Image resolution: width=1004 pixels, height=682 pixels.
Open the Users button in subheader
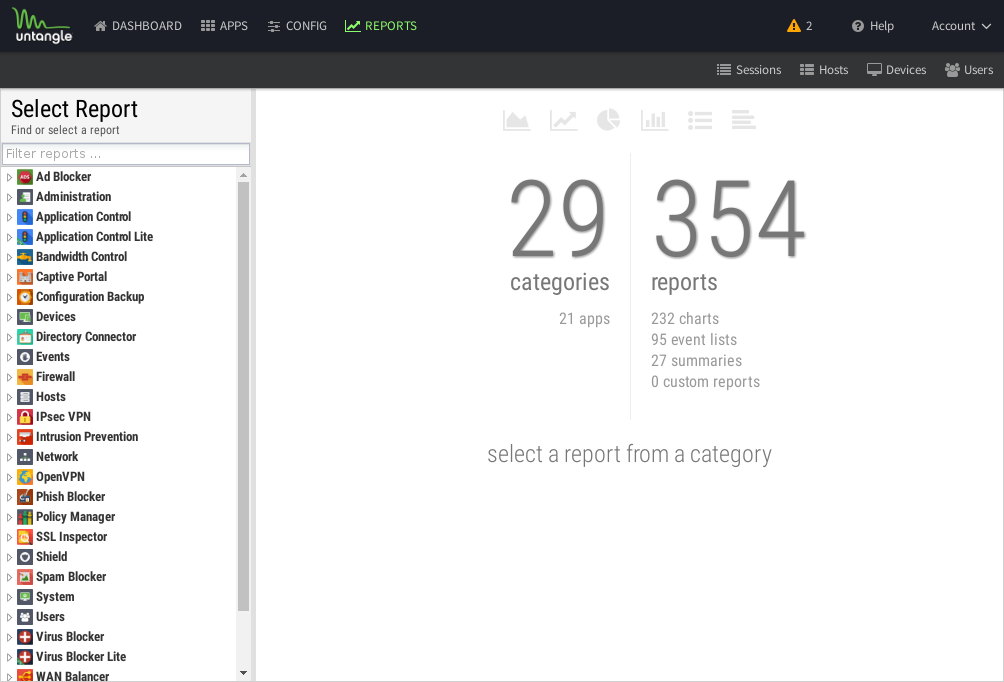pyautogui.click(x=969, y=70)
